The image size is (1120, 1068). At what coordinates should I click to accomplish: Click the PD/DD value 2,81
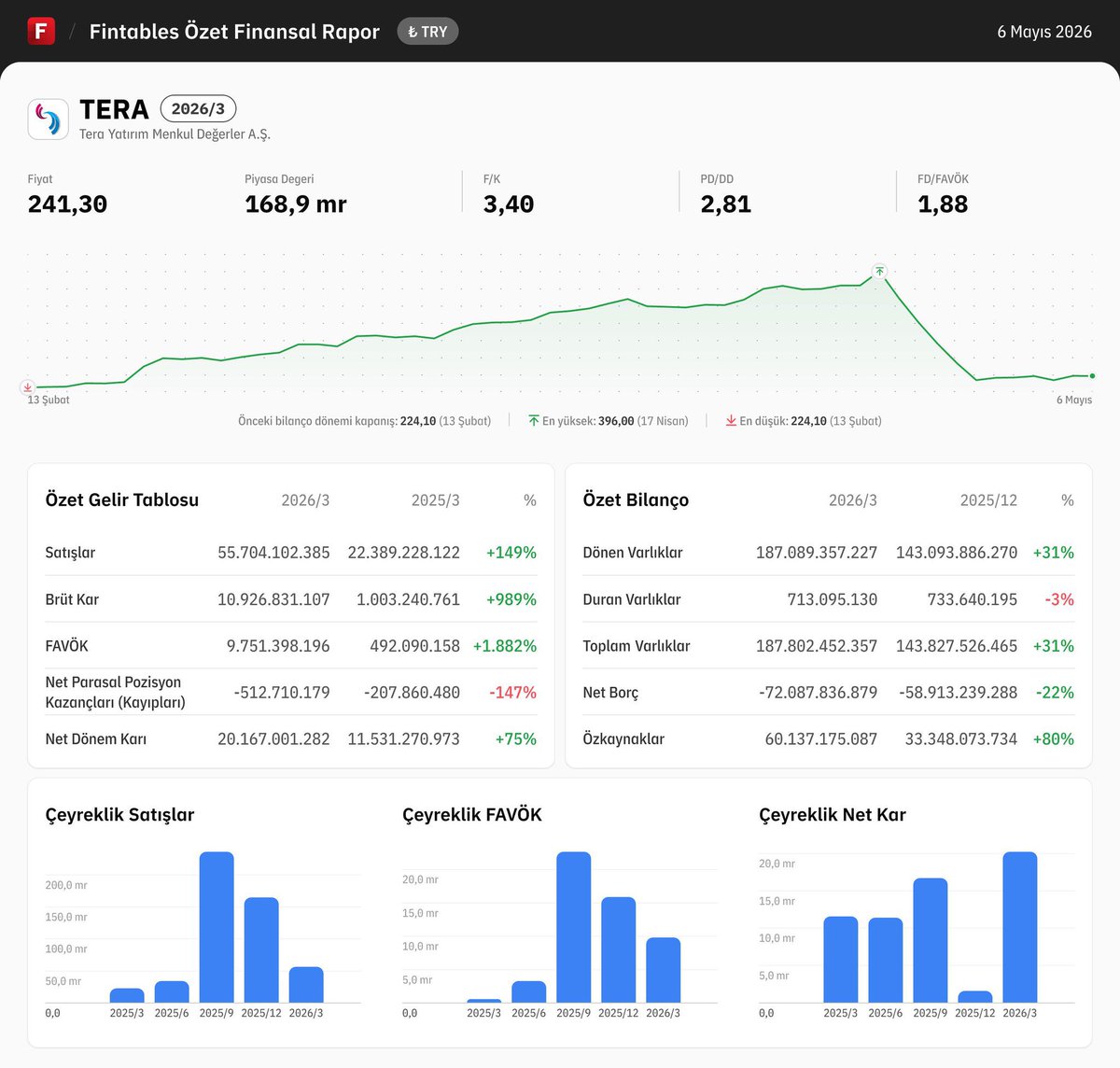point(726,204)
